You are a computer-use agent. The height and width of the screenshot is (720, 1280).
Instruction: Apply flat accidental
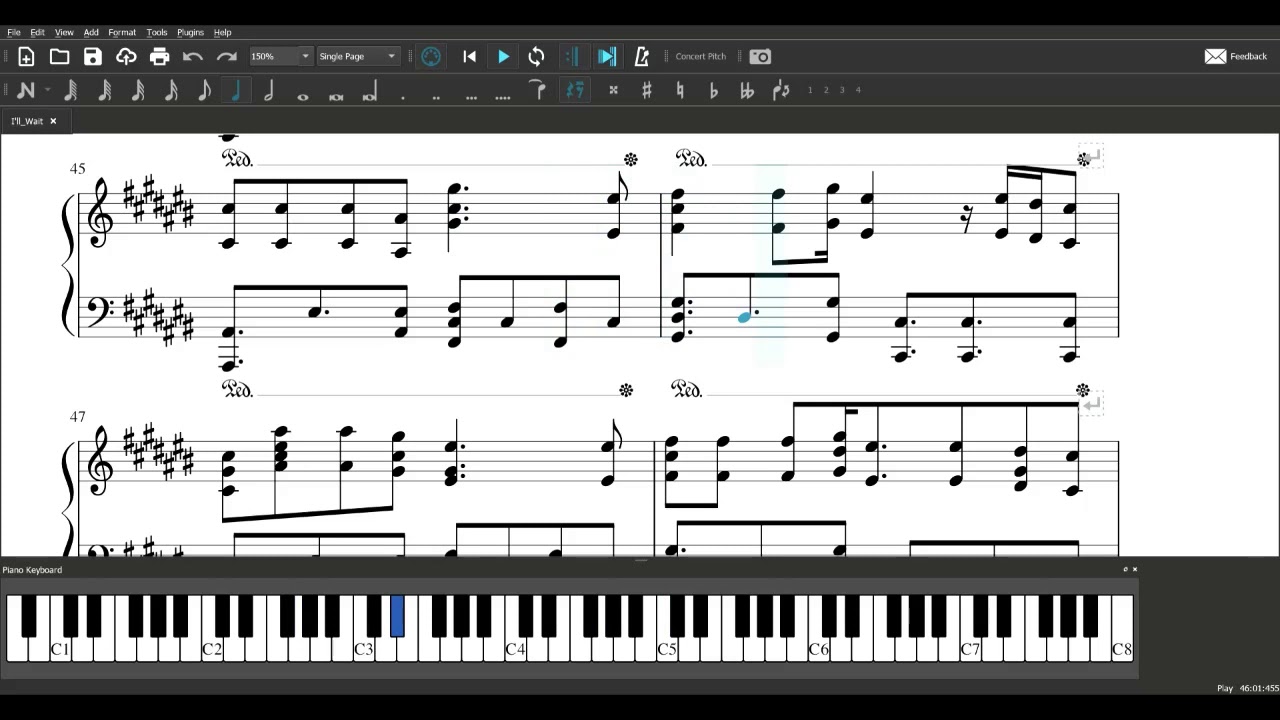[714, 90]
